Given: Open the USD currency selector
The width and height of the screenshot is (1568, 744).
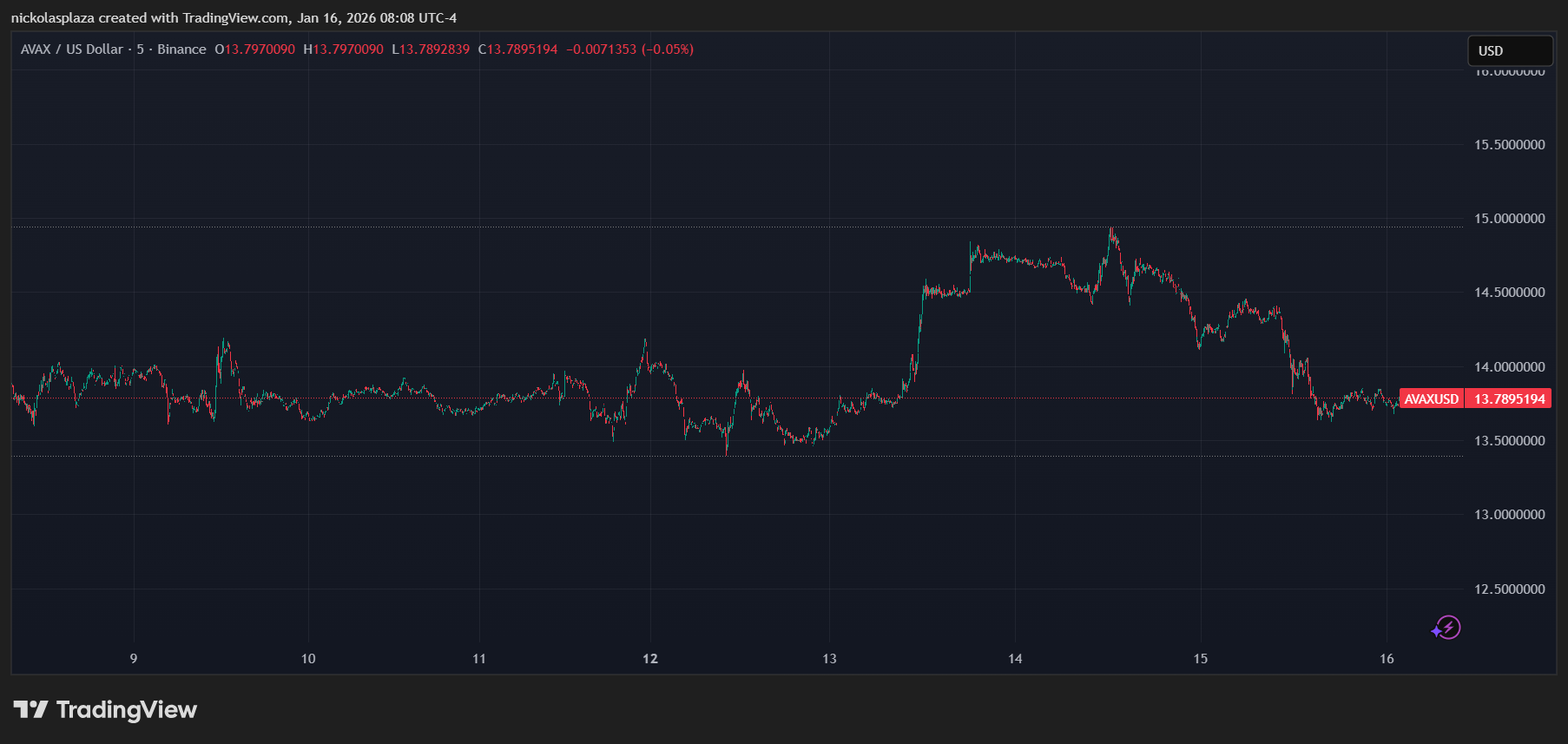Looking at the screenshot, I should pyautogui.click(x=1509, y=50).
